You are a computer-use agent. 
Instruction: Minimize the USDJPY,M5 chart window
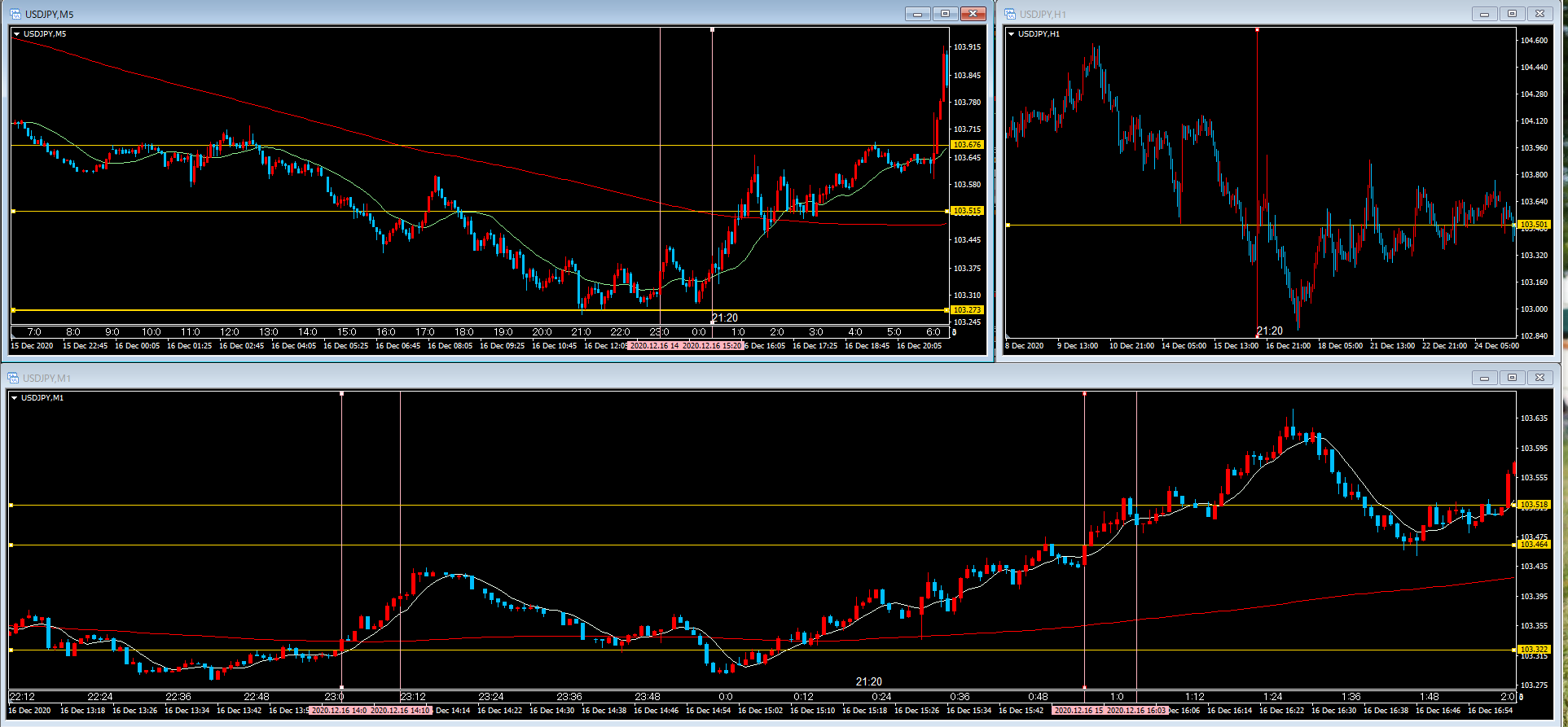click(917, 14)
